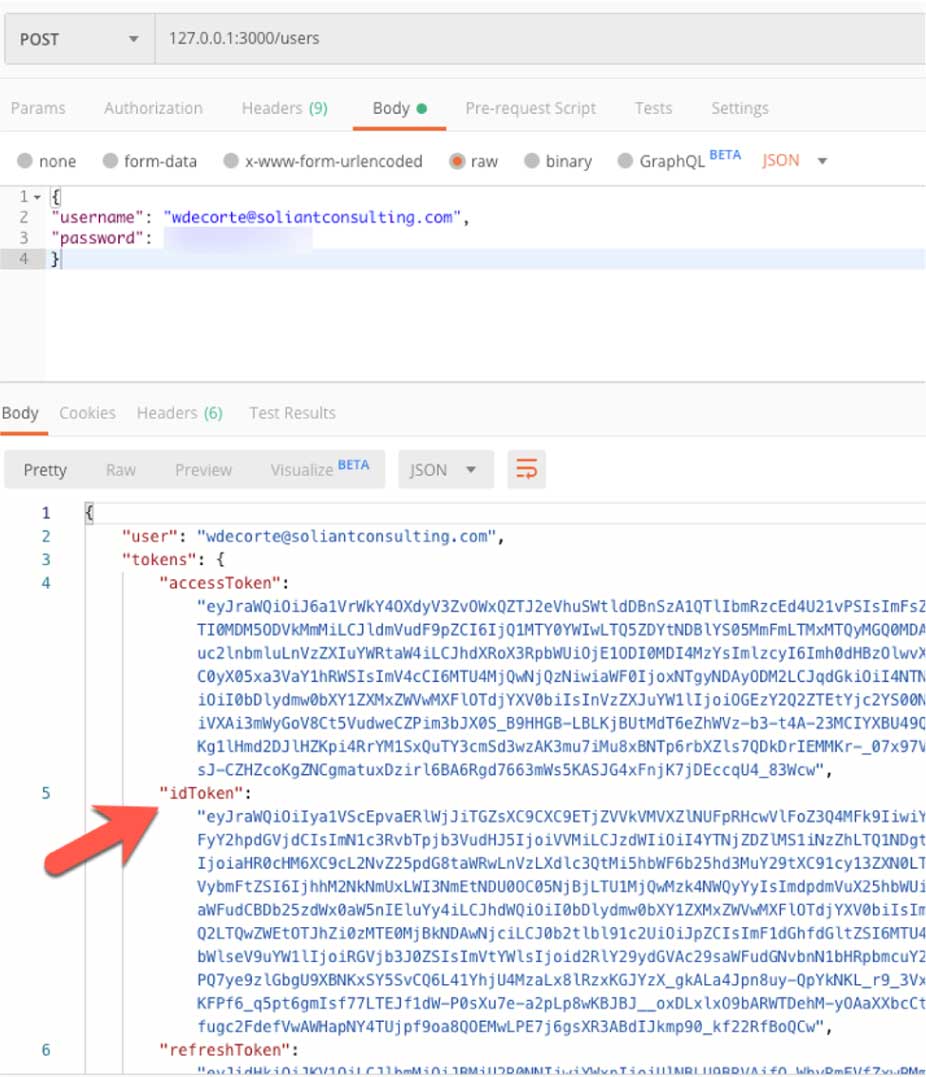The image size is (926, 1077).
Task: Click the closing brace on request line 4
Action: click(55, 259)
